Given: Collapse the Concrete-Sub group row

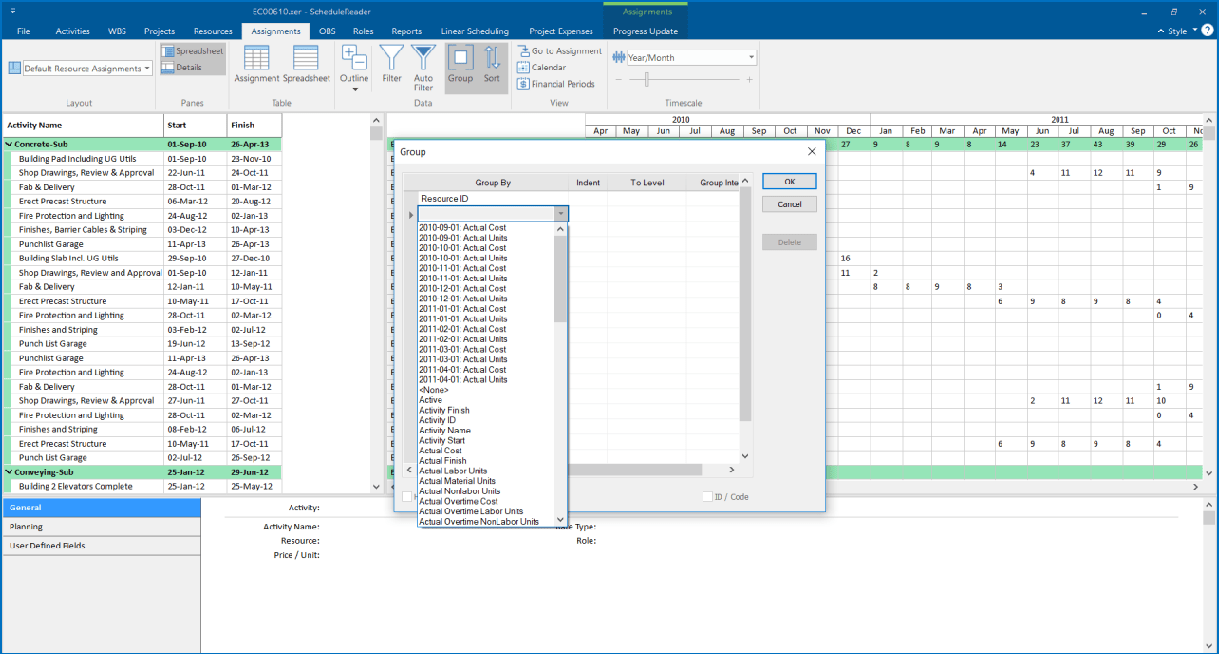Looking at the screenshot, I should click(9, 144).
